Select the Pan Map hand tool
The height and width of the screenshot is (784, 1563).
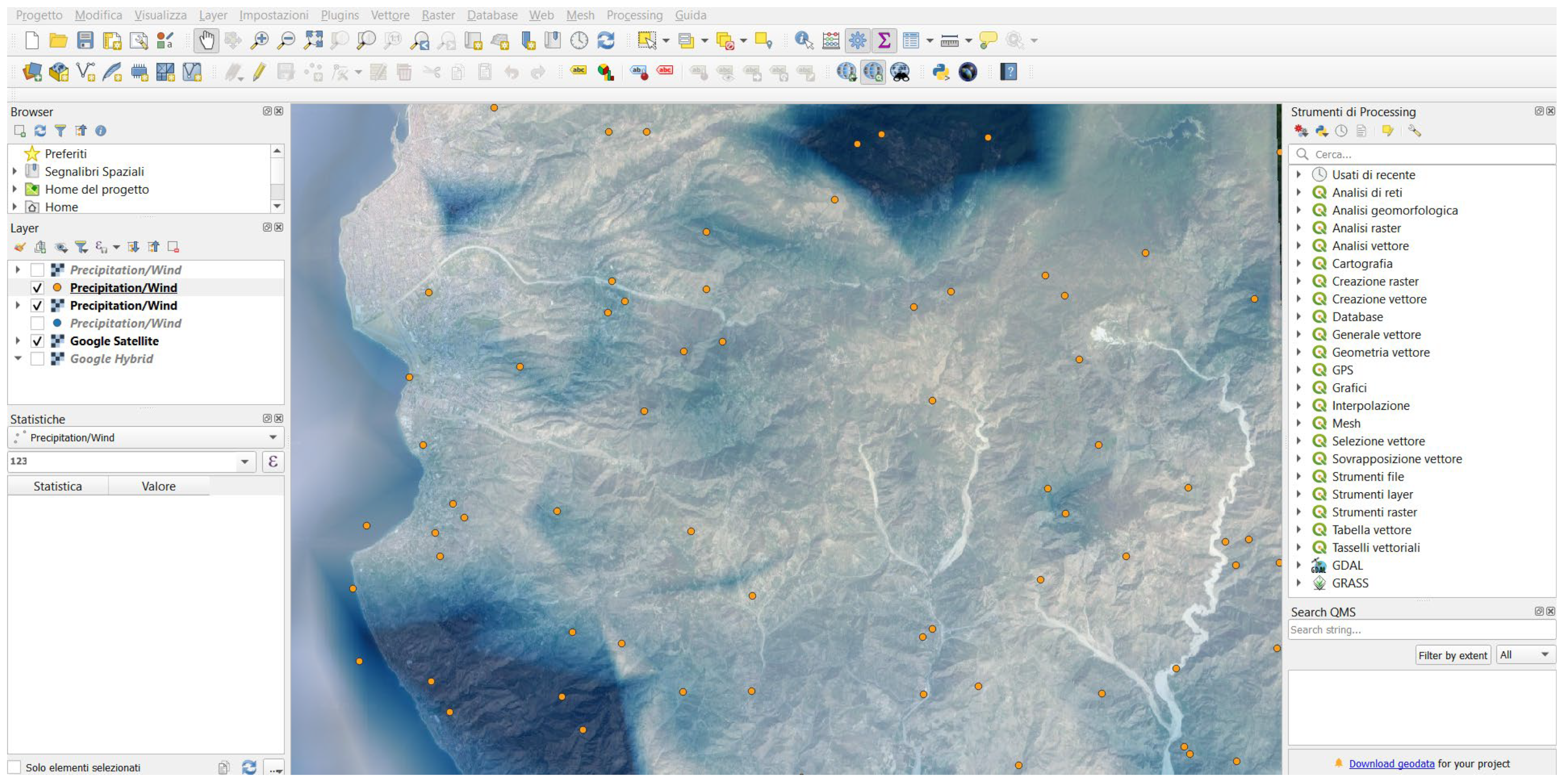pos(206,41)
